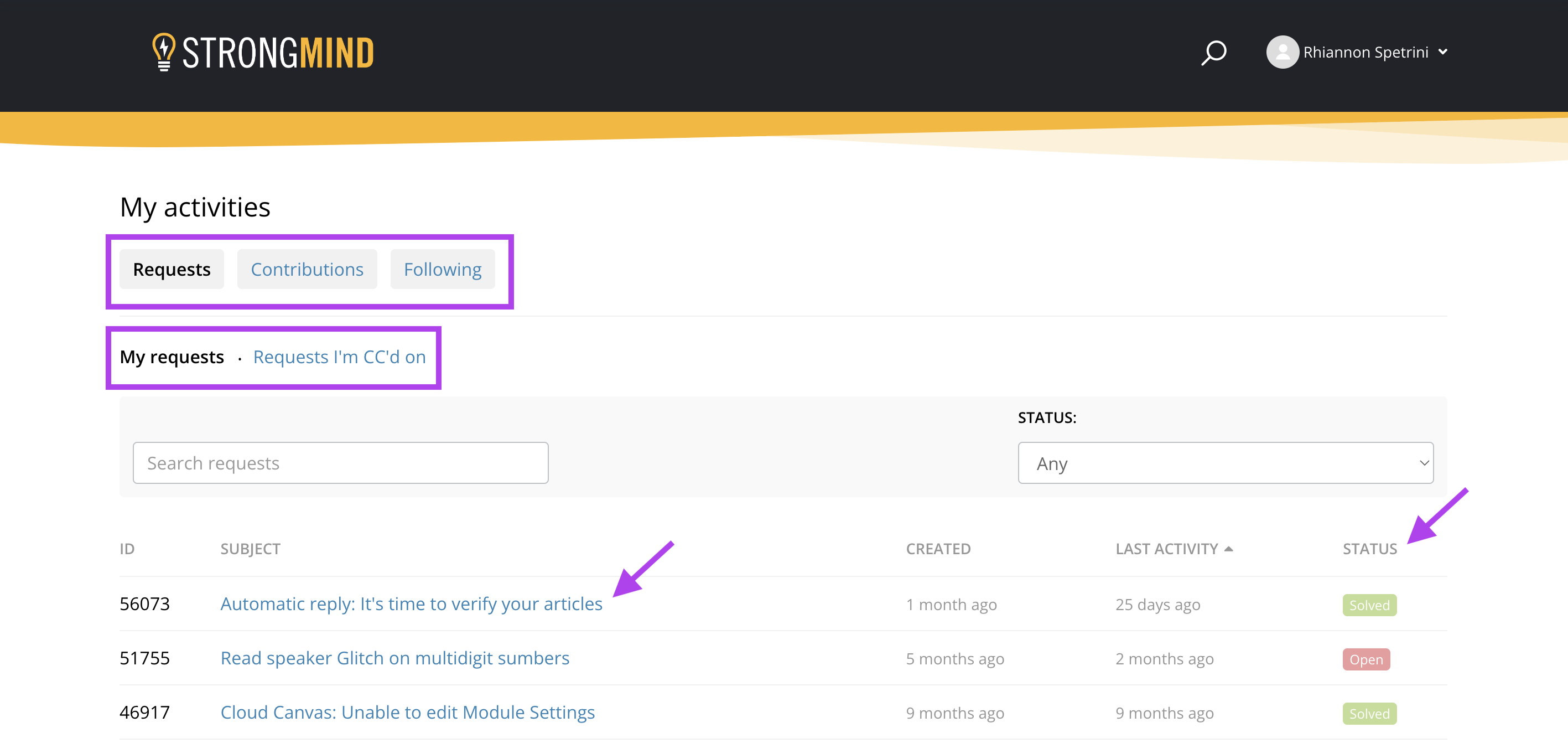Click the search magnifier icon

[x=1213, y=53]
